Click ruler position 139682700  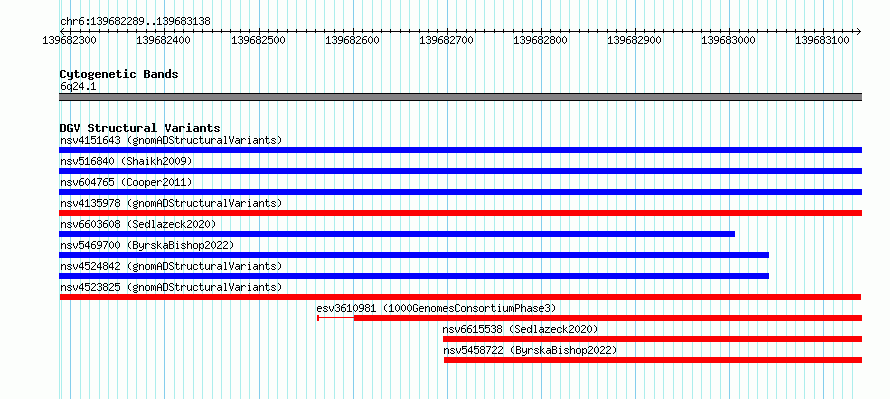[x=446, y=40]
